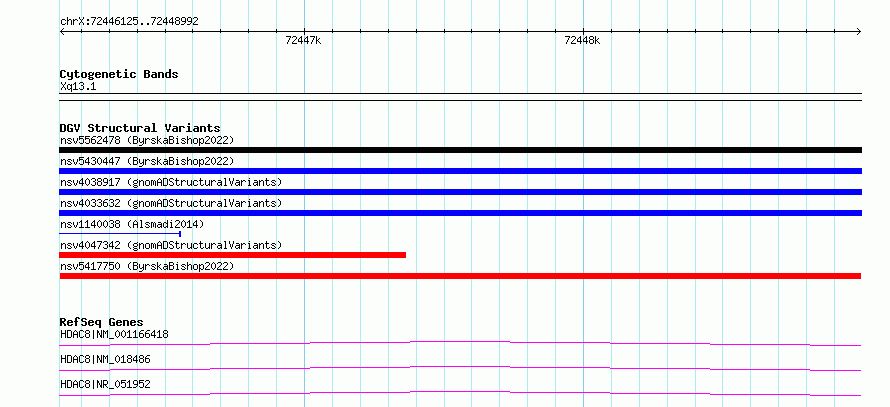Click the chrX:72446125..72448992 coordinate label
The height and width of the screenshot is (407, 890).
[129, 22]
